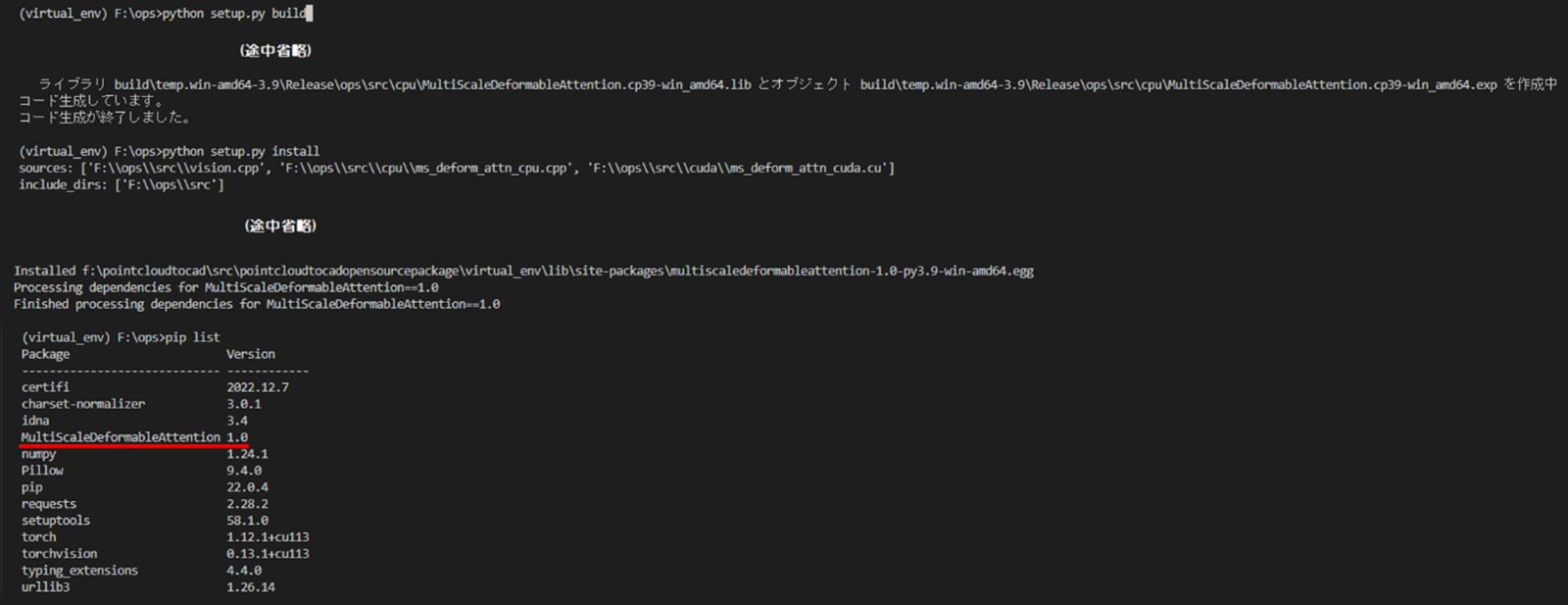The width and height of the screenshot is (1568, 605).
Task: Click the torchvision package entry
Action: [59, 554]
